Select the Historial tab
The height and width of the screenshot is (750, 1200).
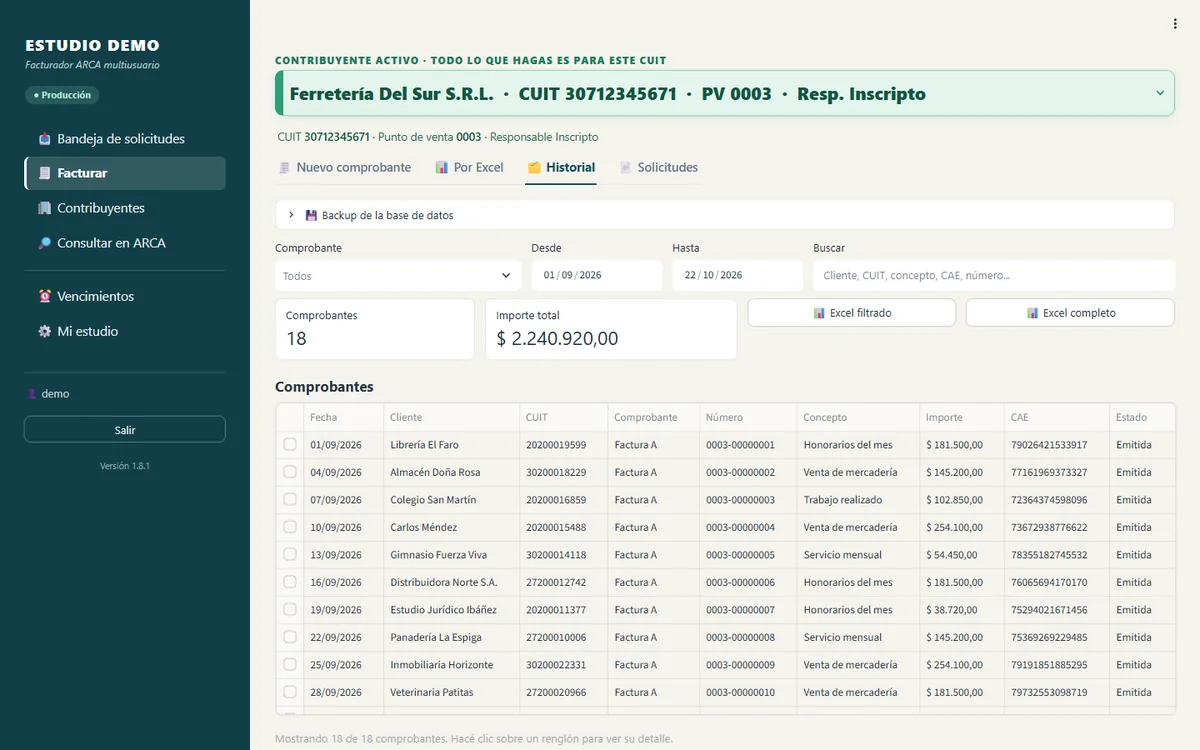(x=561, y=167)
